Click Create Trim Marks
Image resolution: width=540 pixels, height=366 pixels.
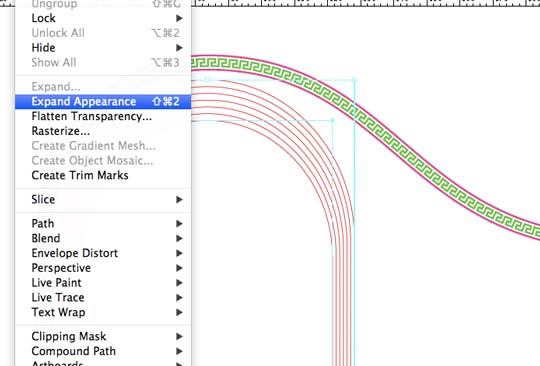pos(103,176)
